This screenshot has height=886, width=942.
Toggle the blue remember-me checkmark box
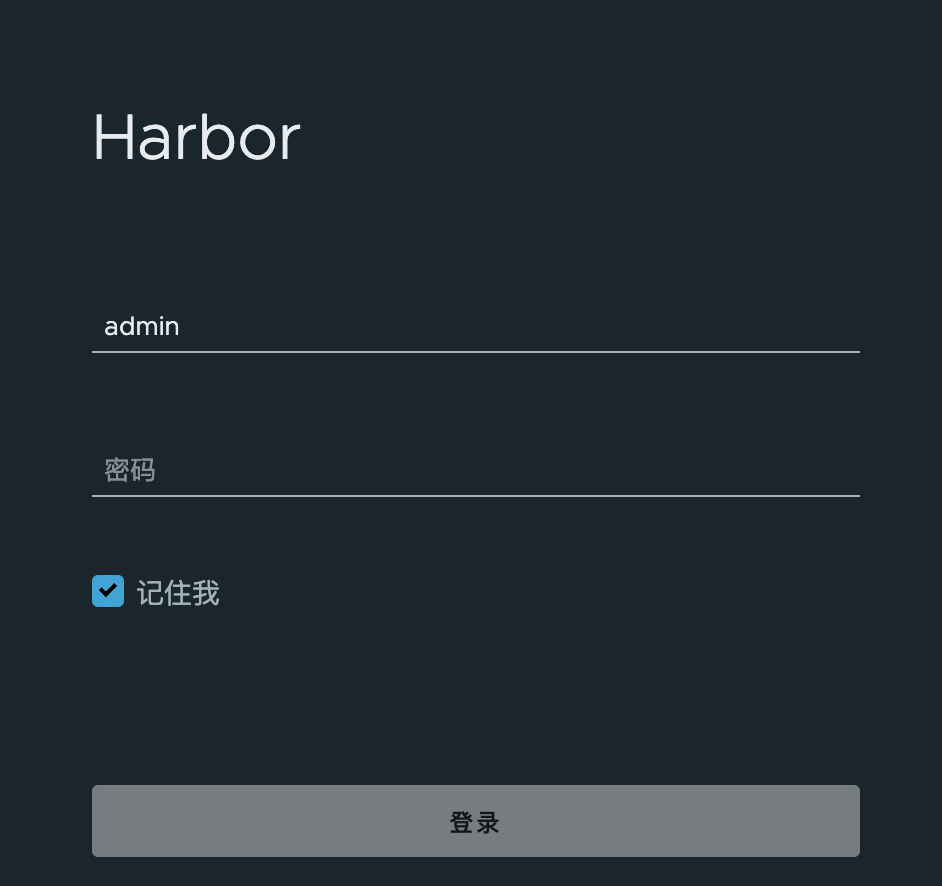coord(108,591)
